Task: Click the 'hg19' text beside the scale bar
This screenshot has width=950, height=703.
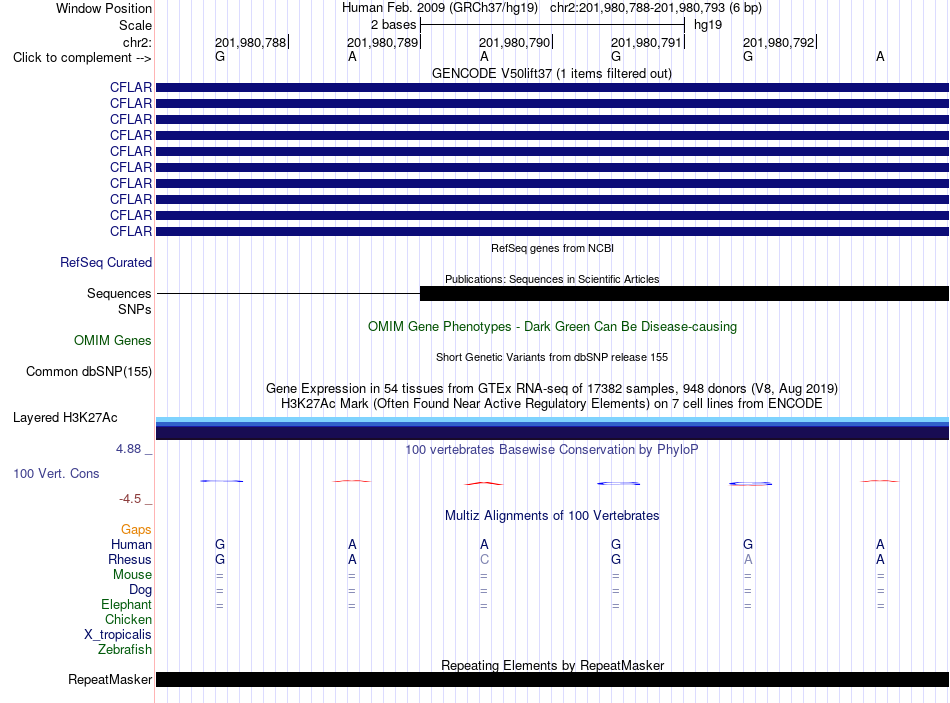Action: click(x=708, y=25)
